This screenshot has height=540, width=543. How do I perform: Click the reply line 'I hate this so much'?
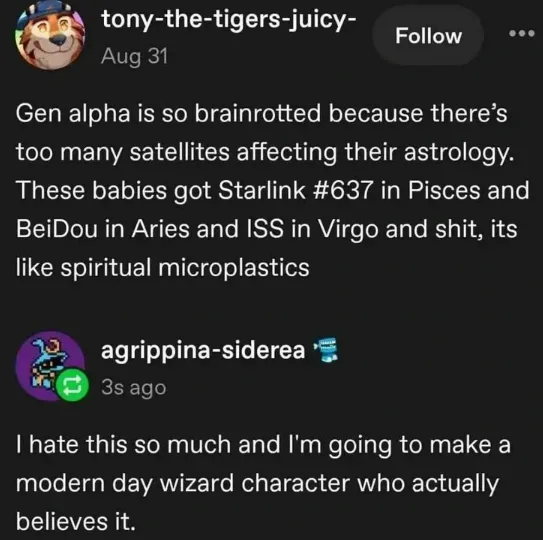[x=123, y=444]
